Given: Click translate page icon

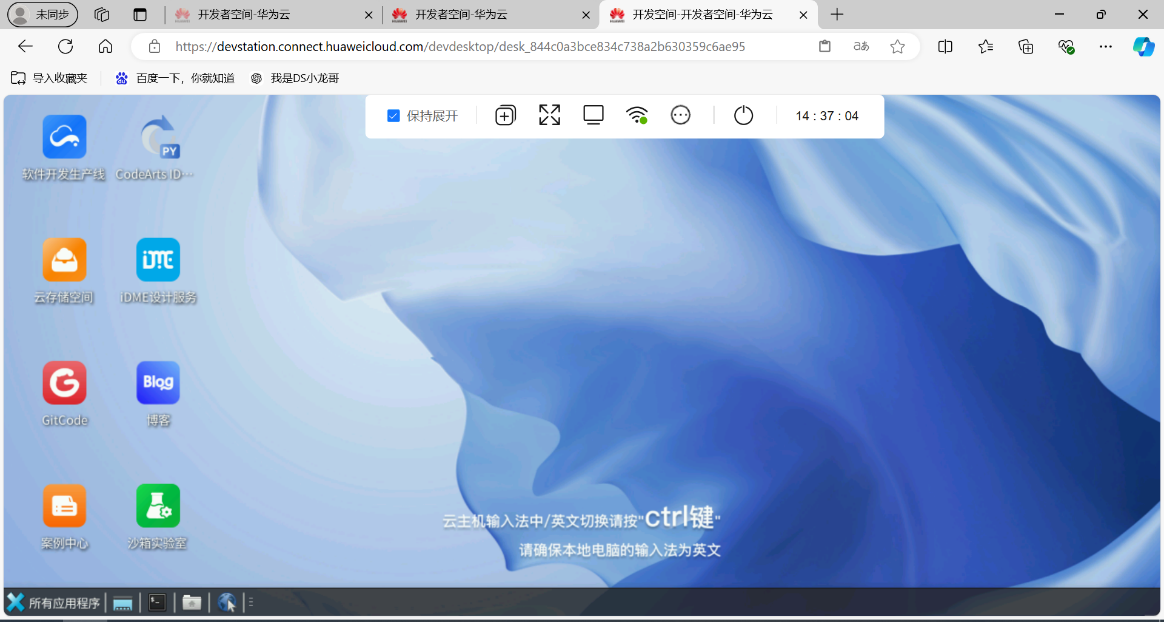Looking at the screenshot, I should tap(861, 47).
